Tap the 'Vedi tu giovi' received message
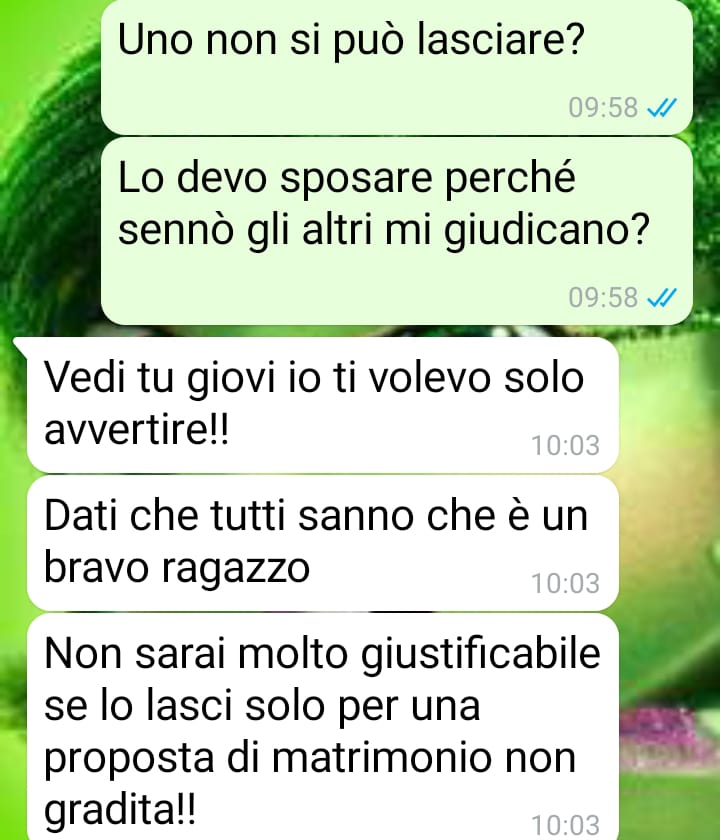The width and height of the screenshot is (720, 840). pos(323,404)
